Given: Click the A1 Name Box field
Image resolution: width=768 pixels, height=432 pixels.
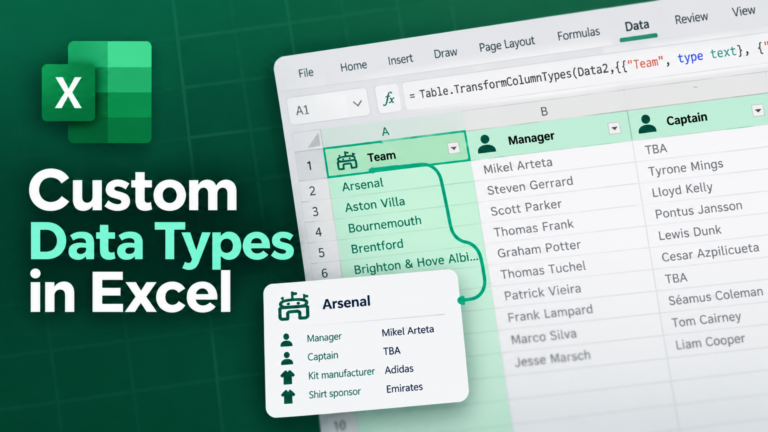Looking at the screenshot, I should [x=328, y=107].
